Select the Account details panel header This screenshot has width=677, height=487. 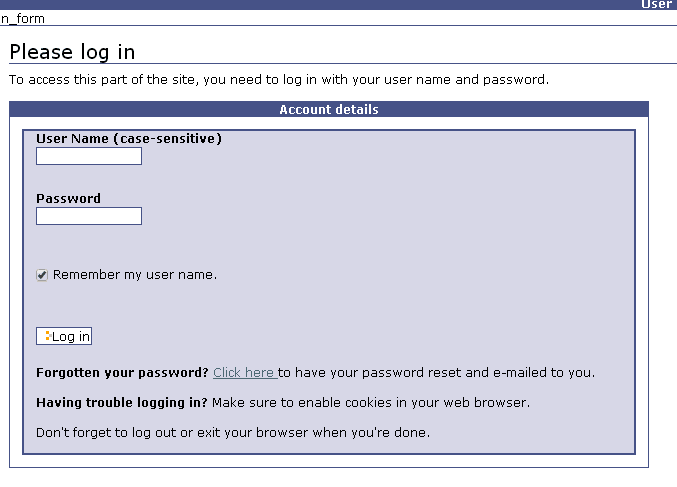[x=329, y=110]
